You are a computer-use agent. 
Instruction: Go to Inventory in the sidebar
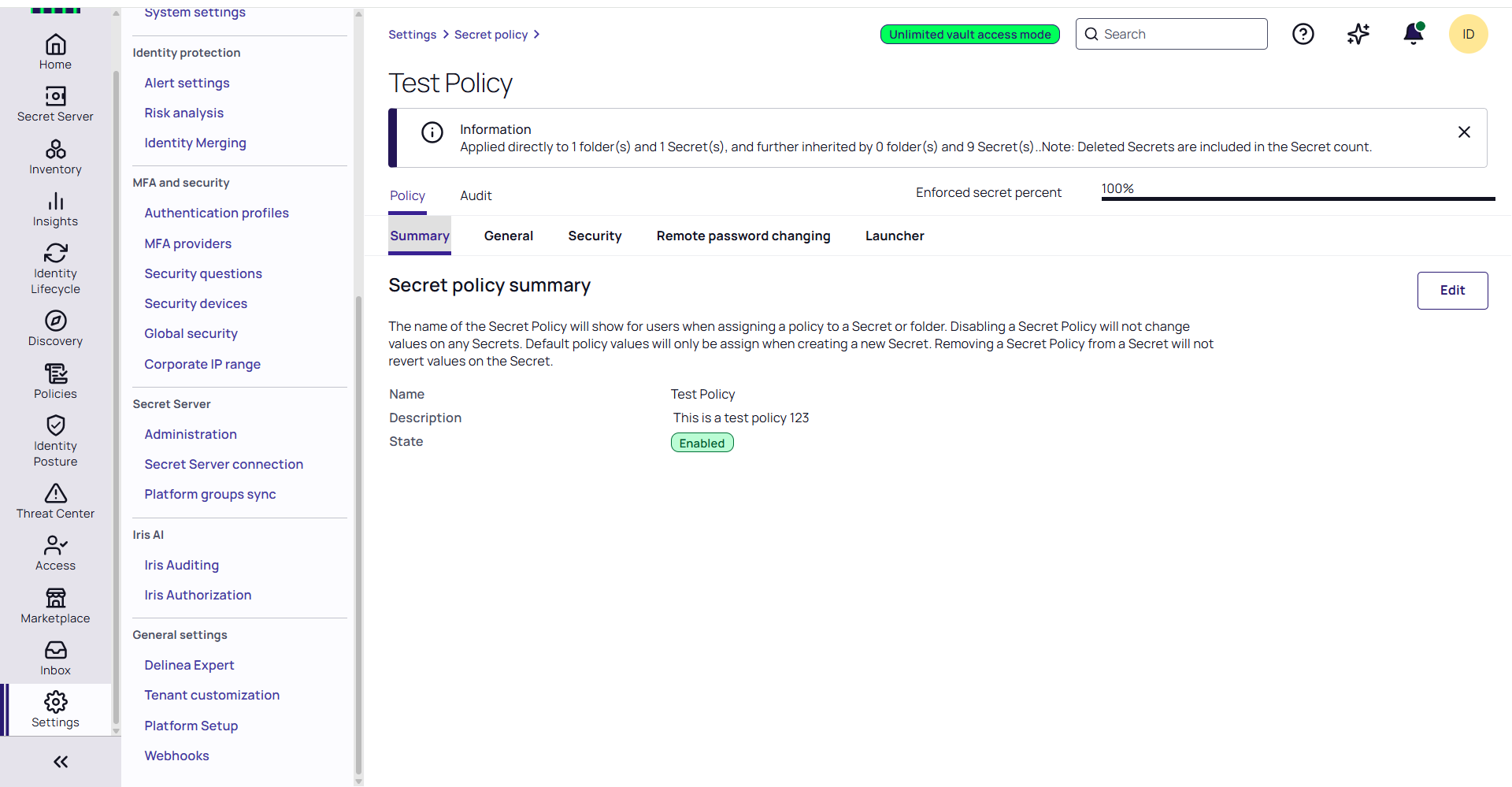[x=55, y=150]
